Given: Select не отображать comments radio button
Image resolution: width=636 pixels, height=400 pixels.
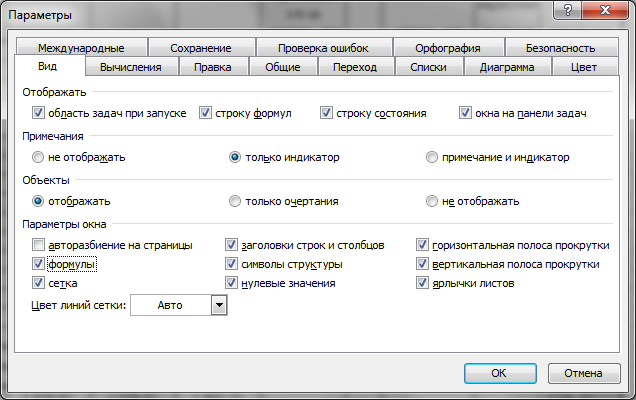Looking at the screenshot, I should (x=39, y=157).
